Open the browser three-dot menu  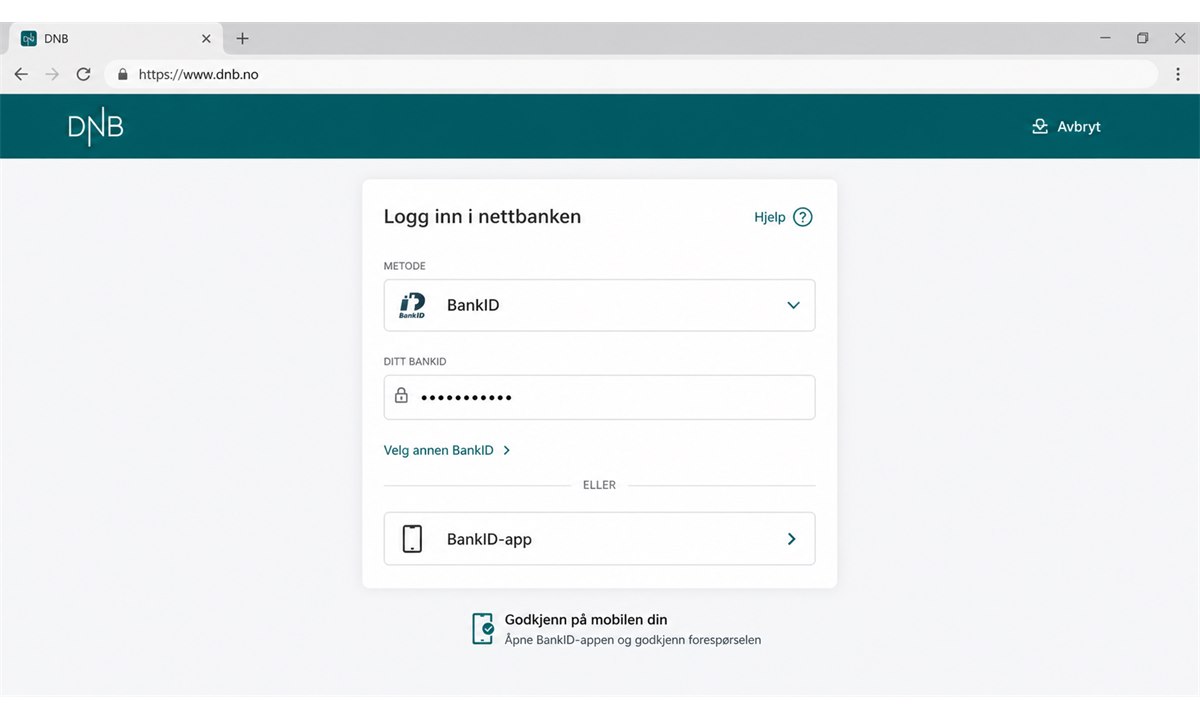pos(1178,74)
